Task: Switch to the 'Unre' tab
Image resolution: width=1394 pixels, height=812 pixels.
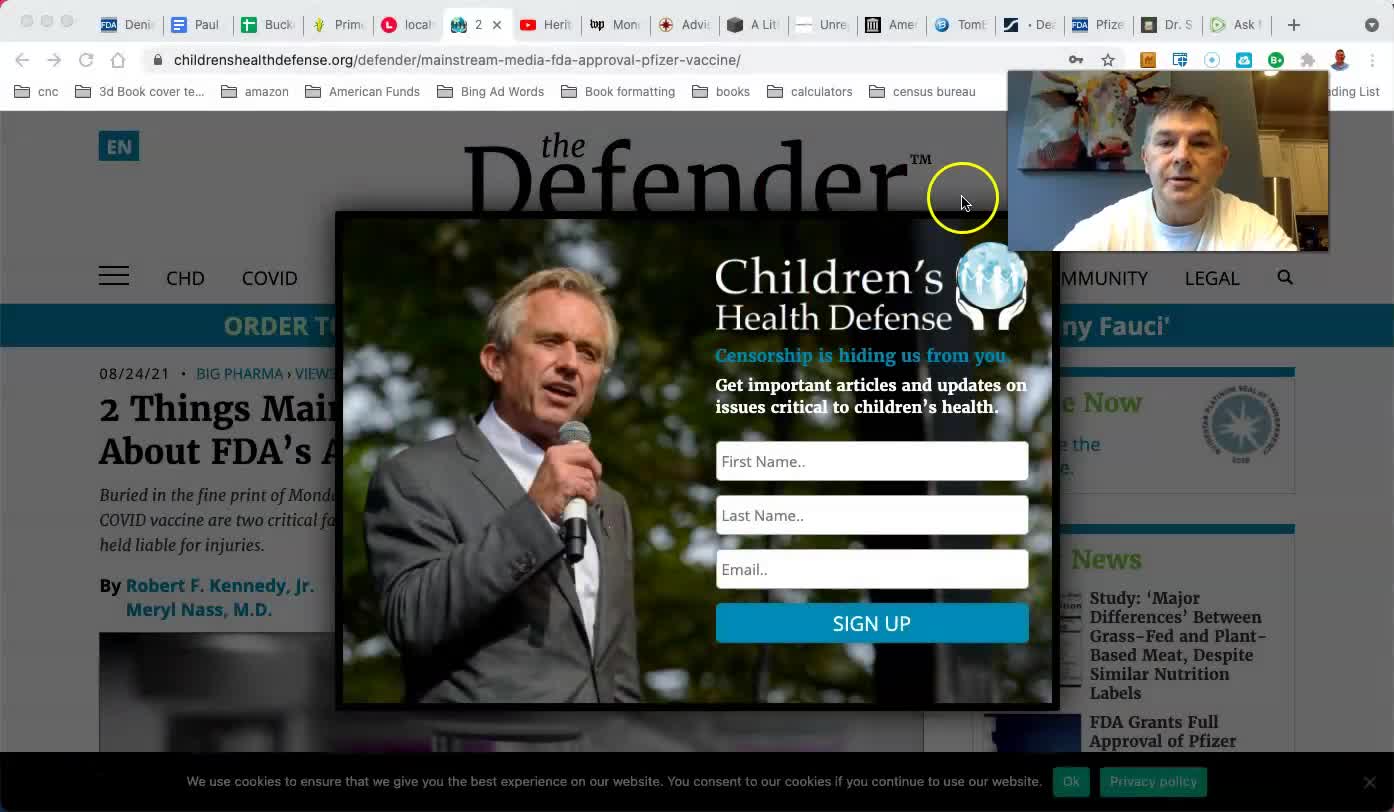Action: point(824,25)
